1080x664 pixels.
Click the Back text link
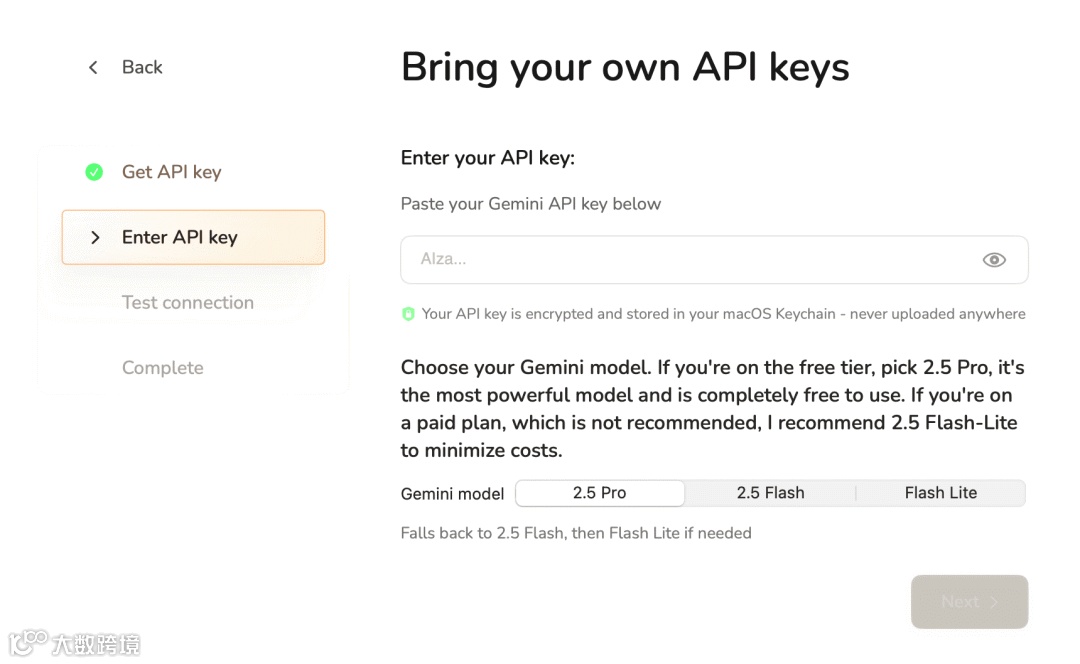click(142, 67)
